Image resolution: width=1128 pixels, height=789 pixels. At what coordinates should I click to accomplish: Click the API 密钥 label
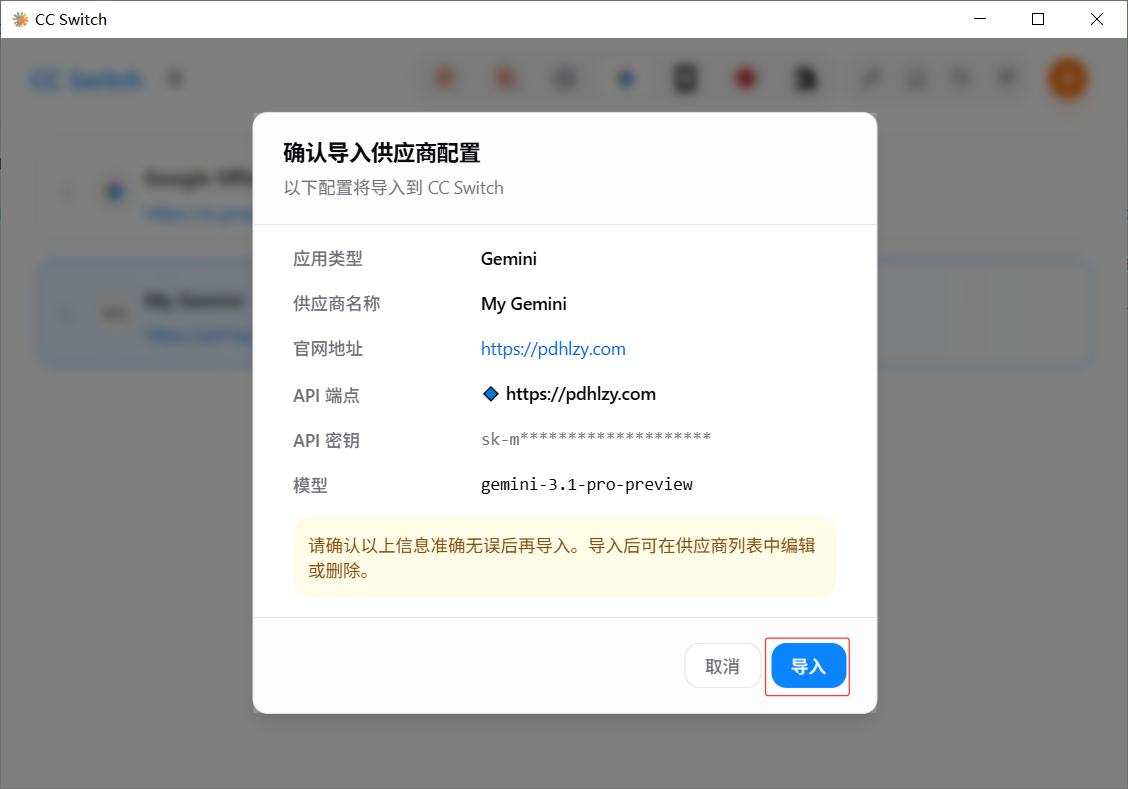coord(326,440)
